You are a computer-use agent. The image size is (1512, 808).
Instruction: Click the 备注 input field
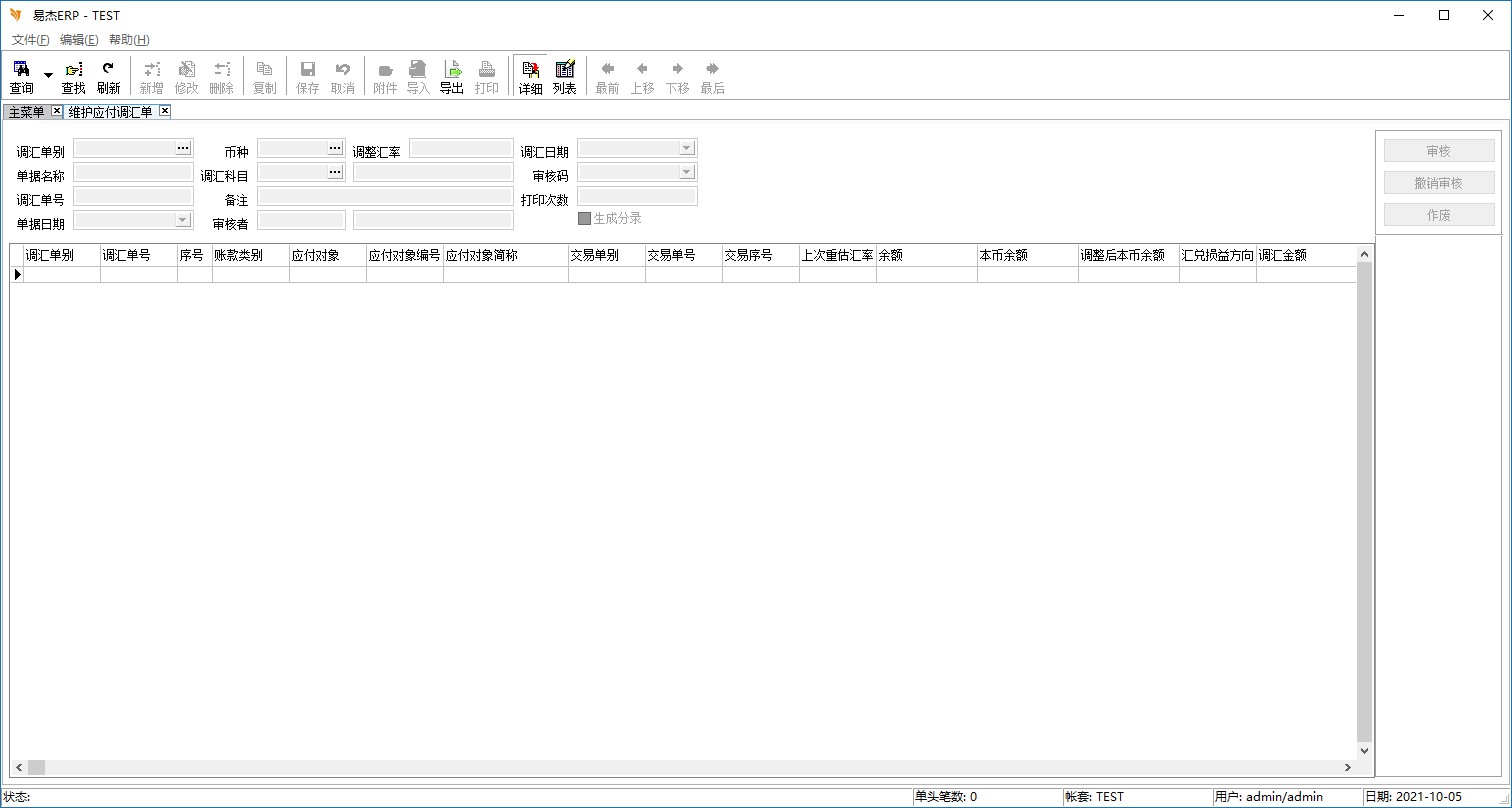[x=385, y=196]
